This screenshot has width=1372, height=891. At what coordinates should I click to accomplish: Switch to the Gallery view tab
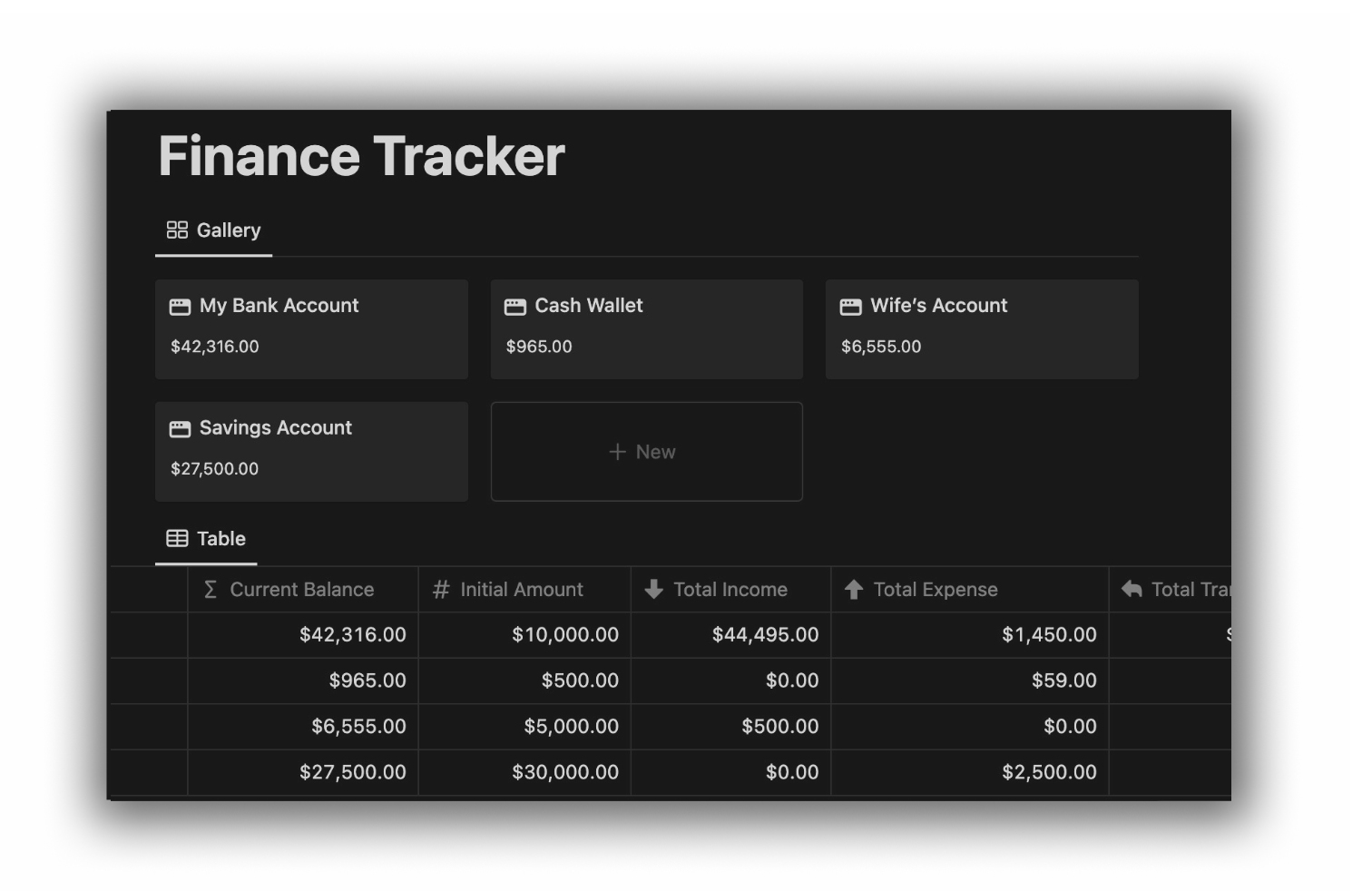213,229
